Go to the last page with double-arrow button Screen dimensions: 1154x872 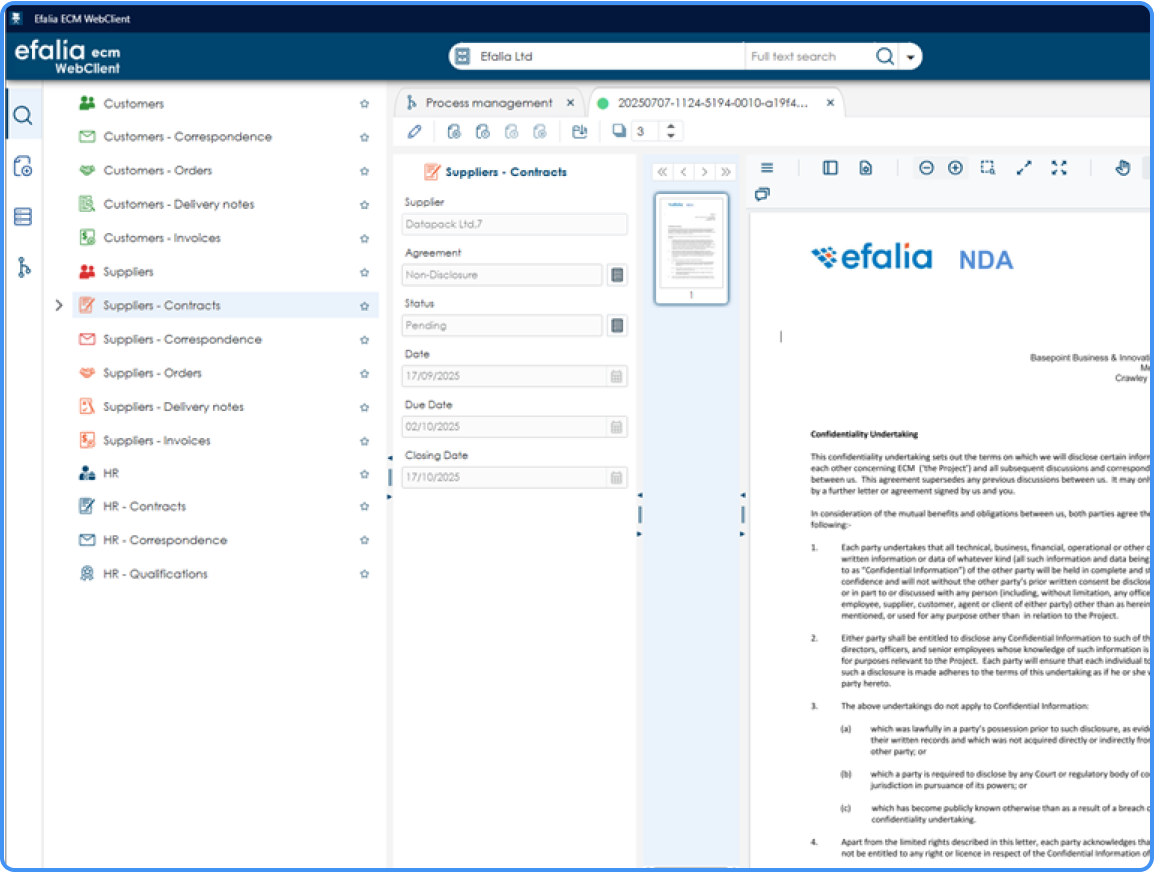727,171
